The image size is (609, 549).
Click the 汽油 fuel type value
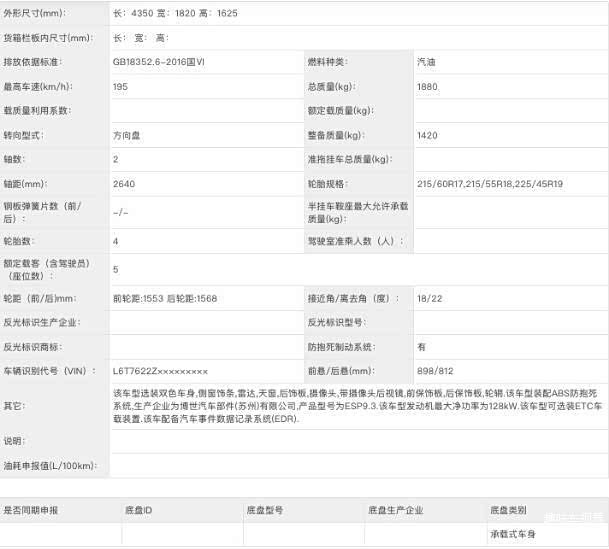tap(426, 62)
